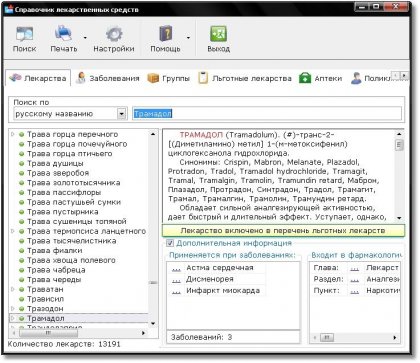This screenshot has width=420, height=363.
Task: Select Трава пастушьей сумки item
Action: [x=74, y=202]
